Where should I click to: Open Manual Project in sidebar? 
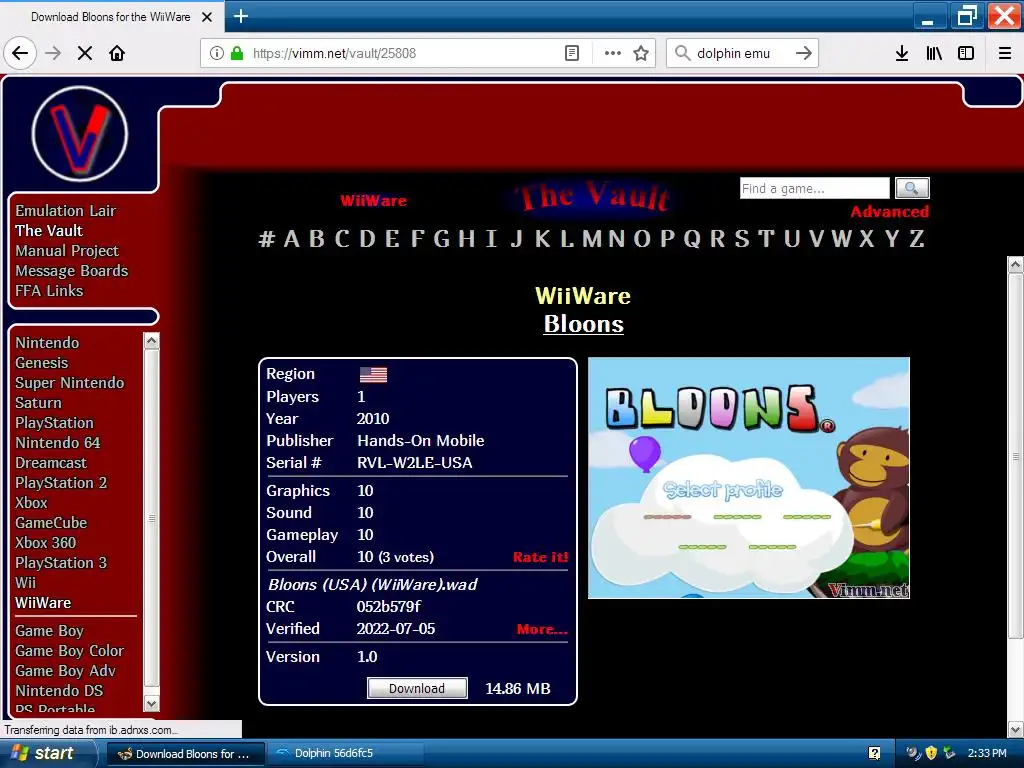(67, 251)
